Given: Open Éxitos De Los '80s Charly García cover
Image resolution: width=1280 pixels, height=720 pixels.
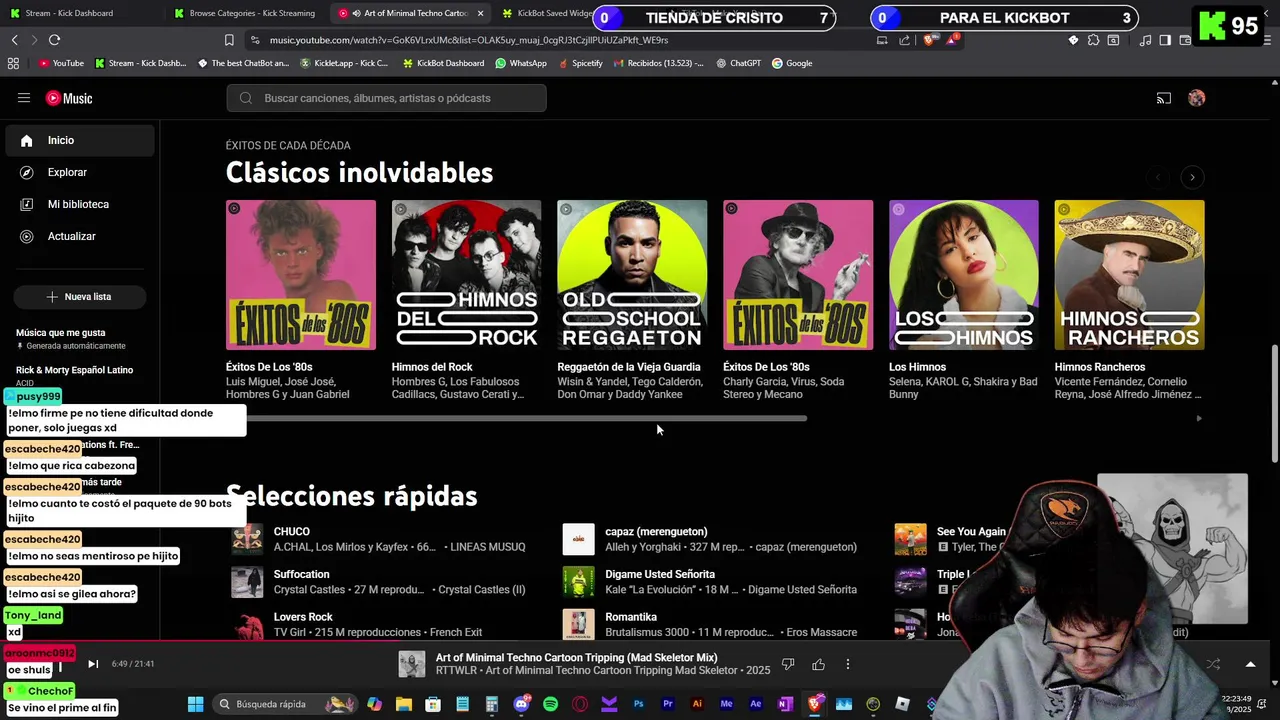Looking at the screenshot, I should click(798, 275).
